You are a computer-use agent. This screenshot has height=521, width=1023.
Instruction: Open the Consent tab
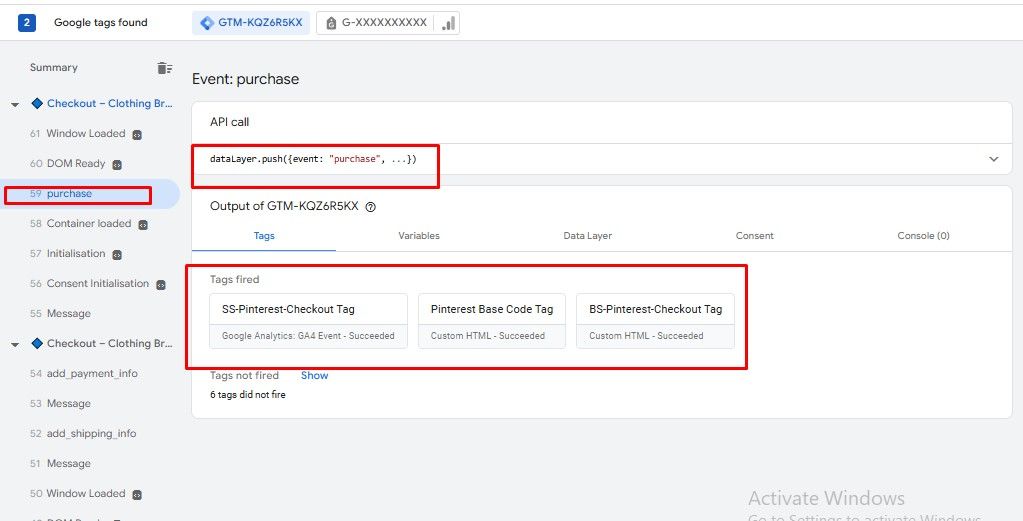pyautogui.click(x=754, y=236)
